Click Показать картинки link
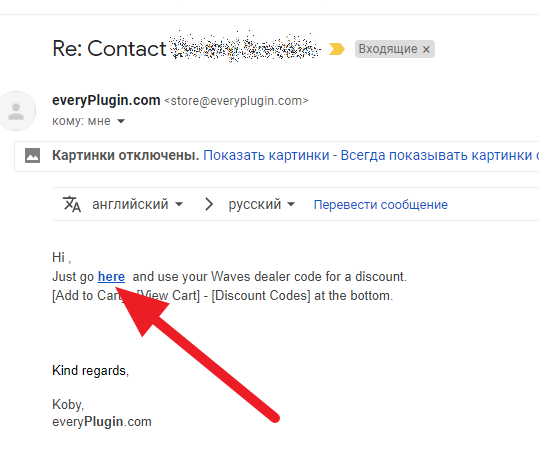 tap(266, 155)
